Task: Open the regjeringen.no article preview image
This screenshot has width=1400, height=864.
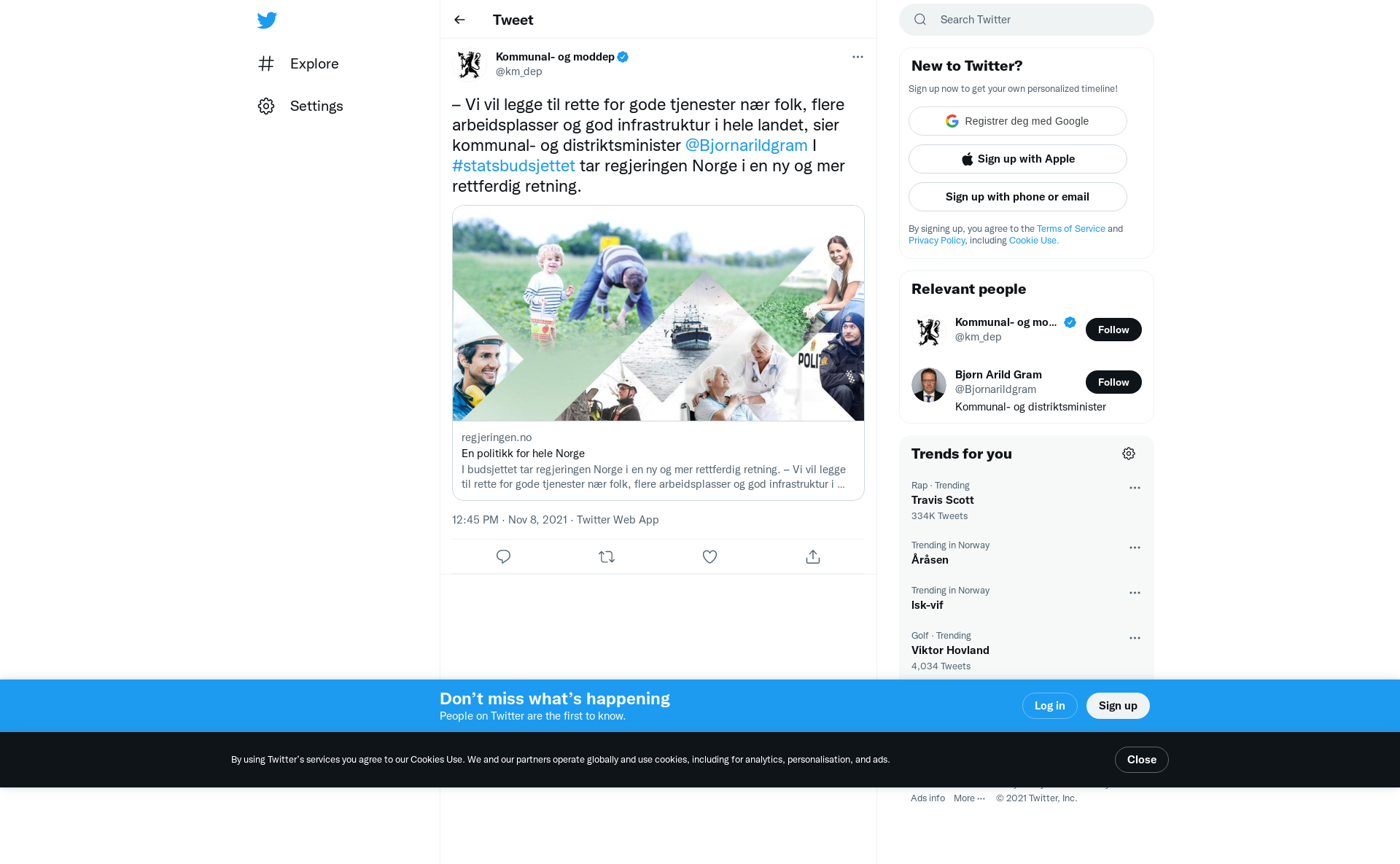Action: 658,314
